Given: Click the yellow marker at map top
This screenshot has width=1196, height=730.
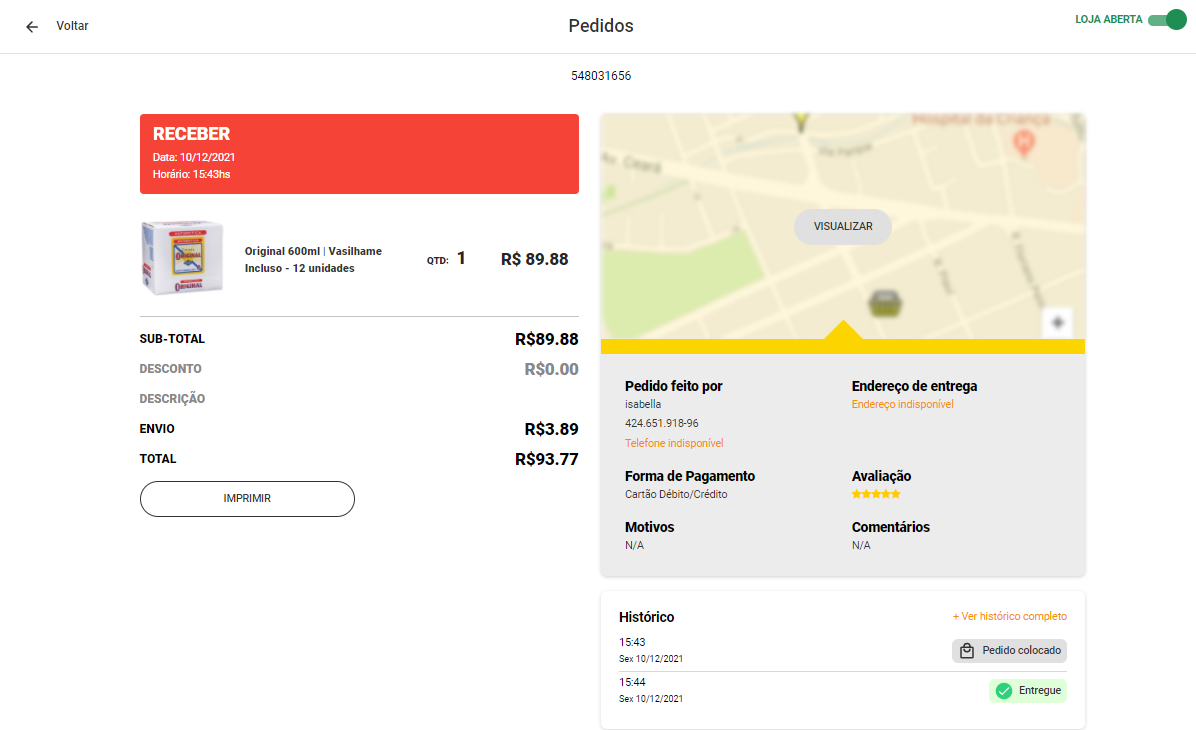Looking at the screenshot, I should pyautogui.click(x=799, y=123).
